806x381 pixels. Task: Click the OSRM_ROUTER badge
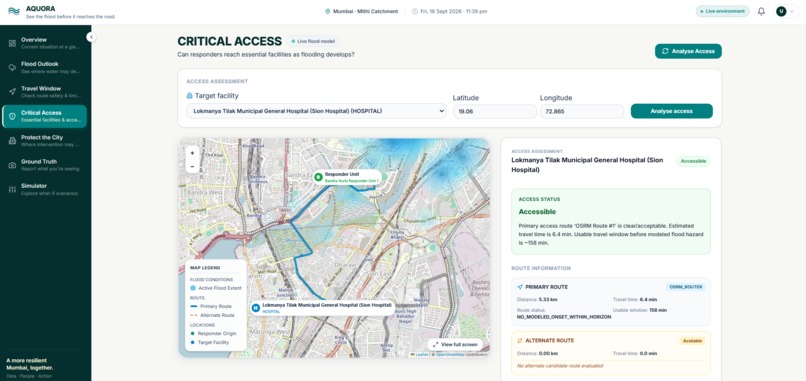click(686, 287)
